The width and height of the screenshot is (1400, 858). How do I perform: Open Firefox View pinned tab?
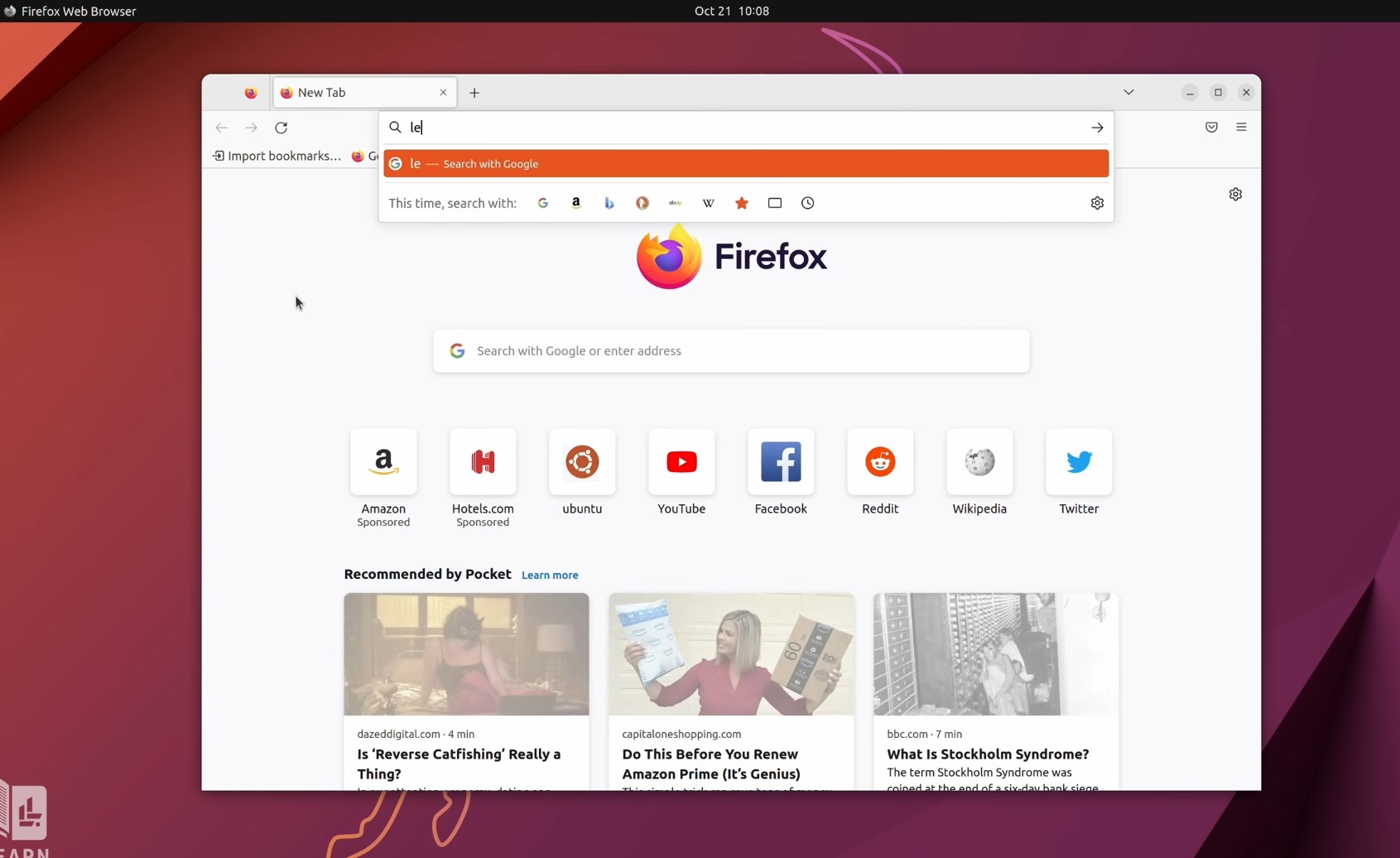click(251, 93)
